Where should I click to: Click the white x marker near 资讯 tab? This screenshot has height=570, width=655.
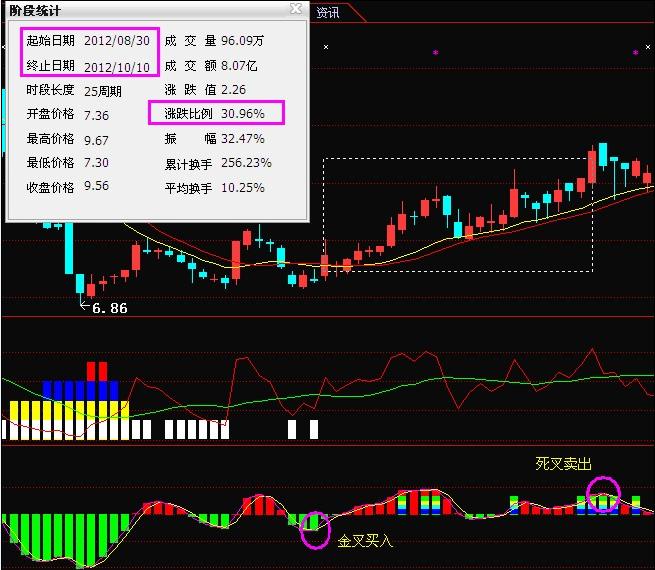click(326, 47)
